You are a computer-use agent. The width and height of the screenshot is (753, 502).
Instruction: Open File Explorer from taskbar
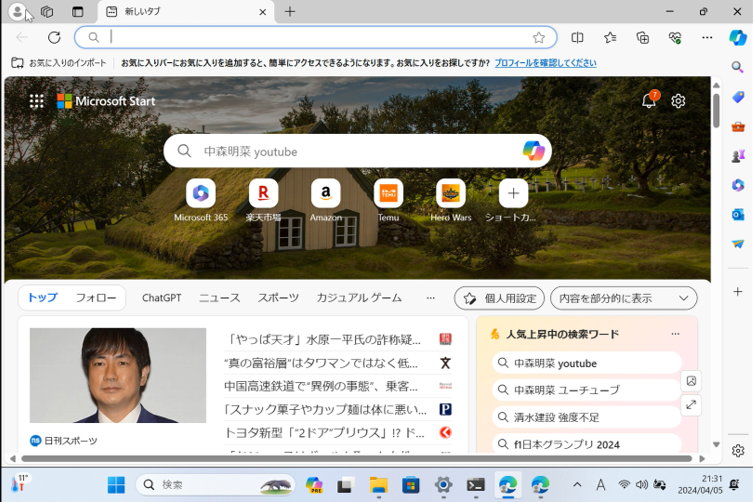[378, 485]
